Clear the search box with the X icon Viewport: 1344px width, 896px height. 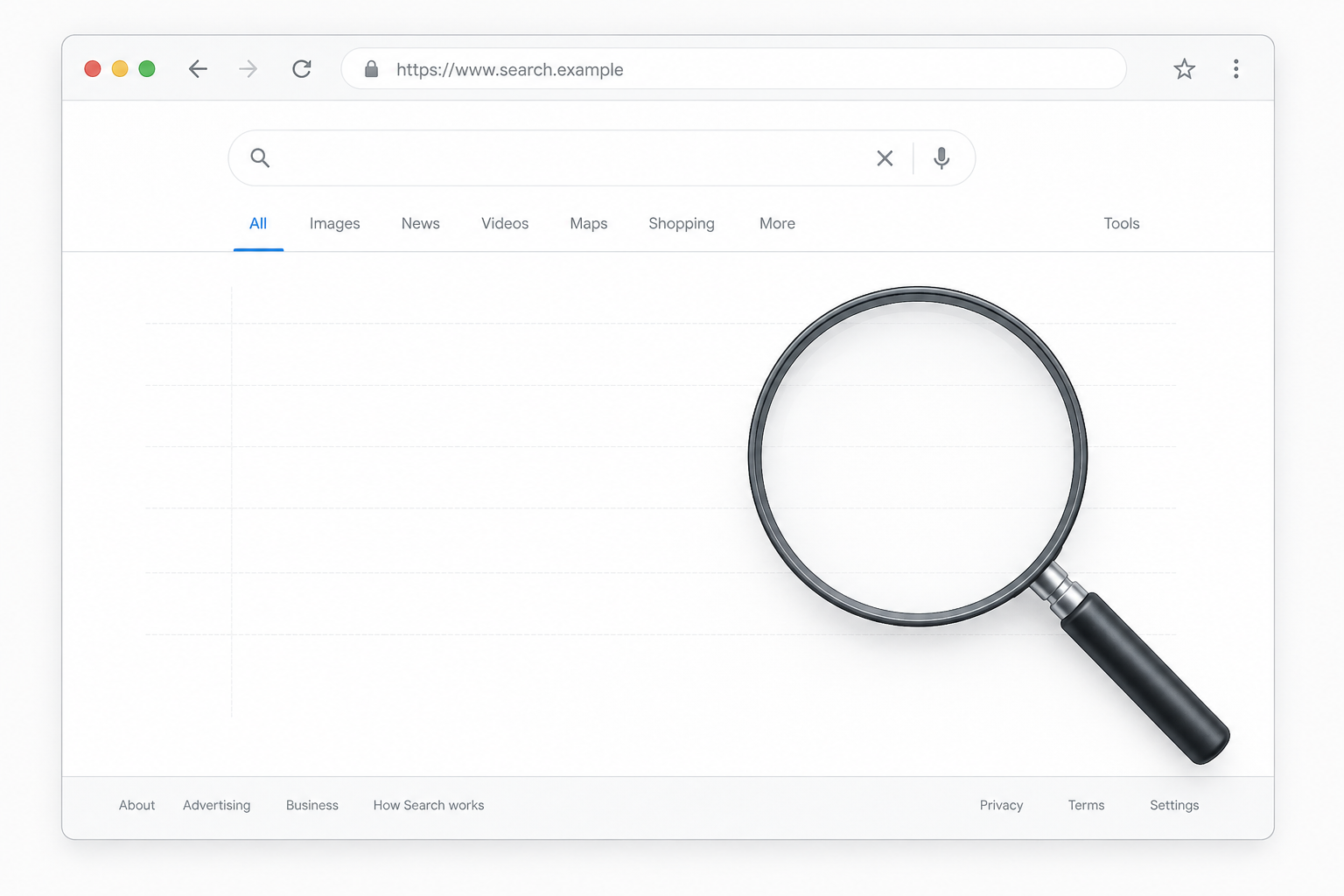click(885, 158)
